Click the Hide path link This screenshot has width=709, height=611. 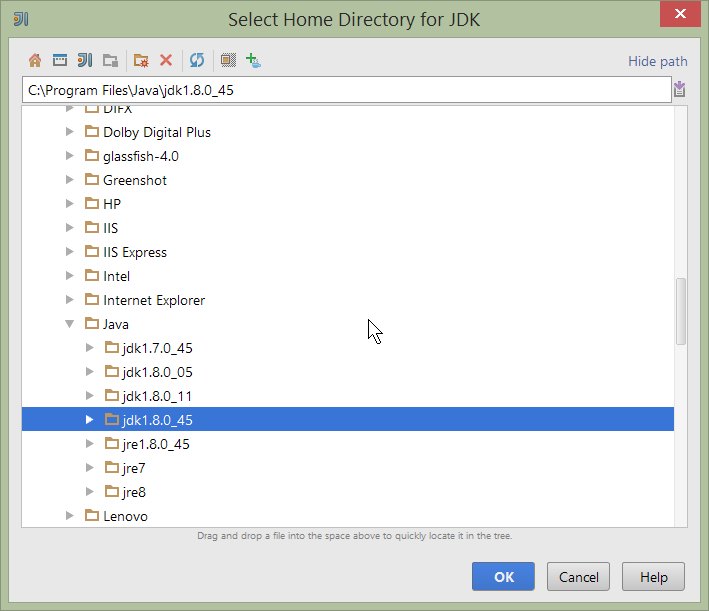tap(657, 61)
